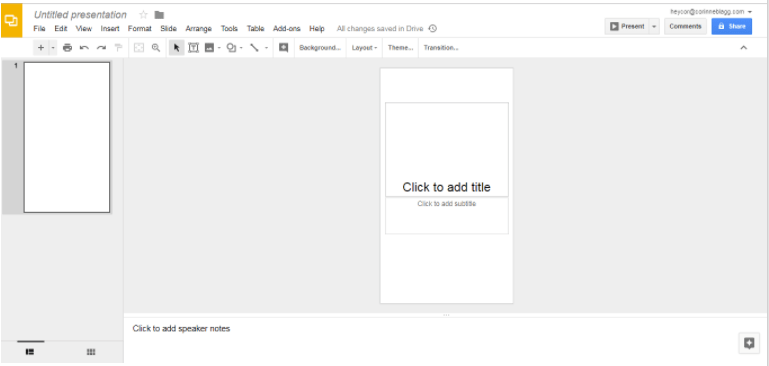Click the blue Share button
Screen dimensions: 769x366
point(731,26)
